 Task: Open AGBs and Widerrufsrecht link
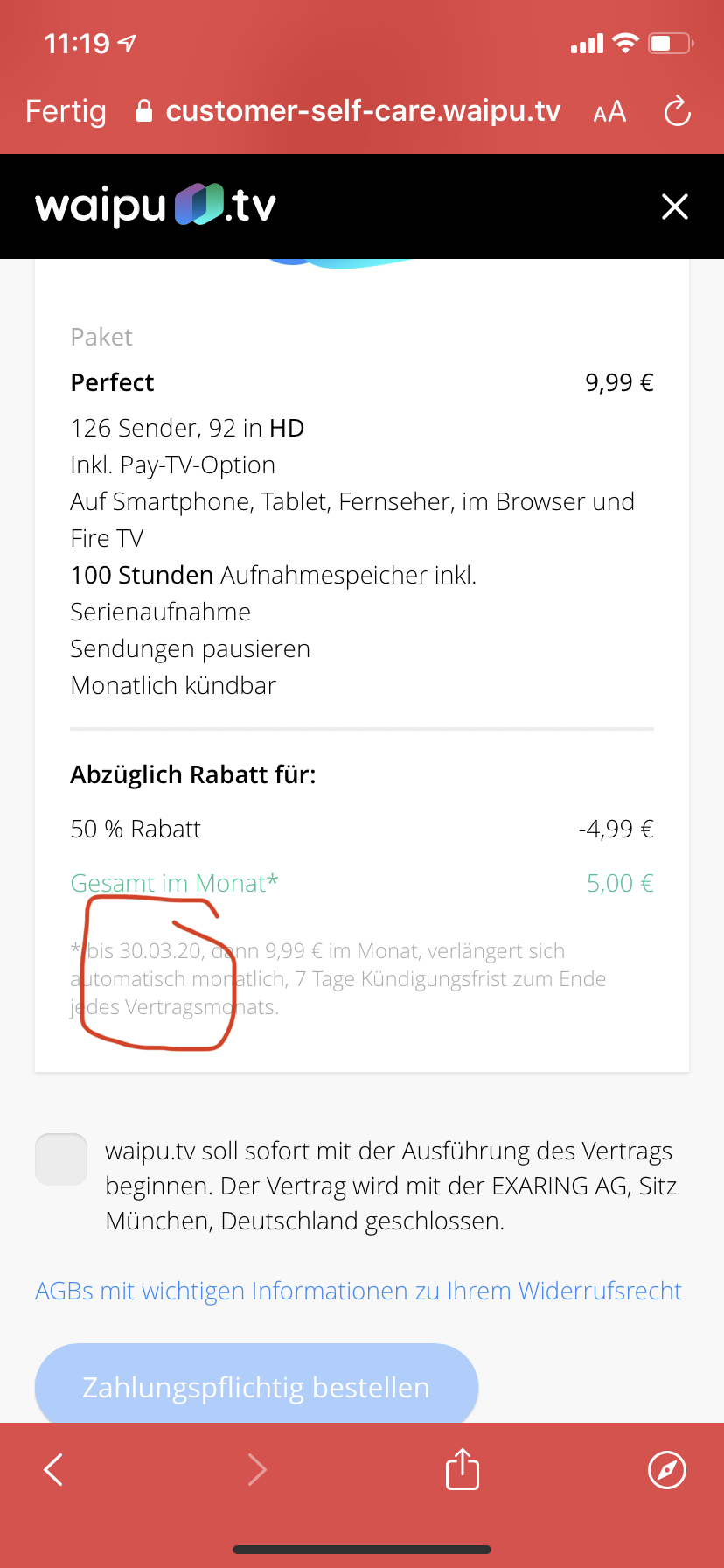coord(359,1291)
